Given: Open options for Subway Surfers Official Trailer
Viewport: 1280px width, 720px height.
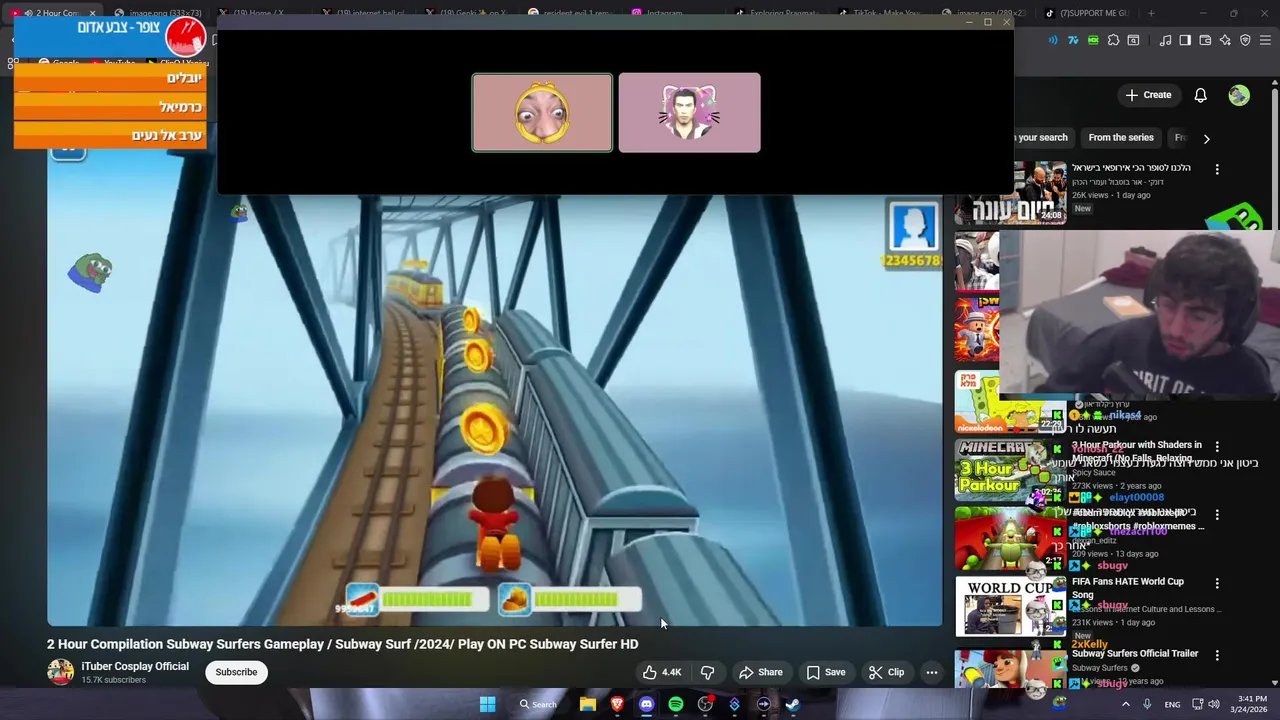Looking at the screenshot, I should [x=1217, y=655].
